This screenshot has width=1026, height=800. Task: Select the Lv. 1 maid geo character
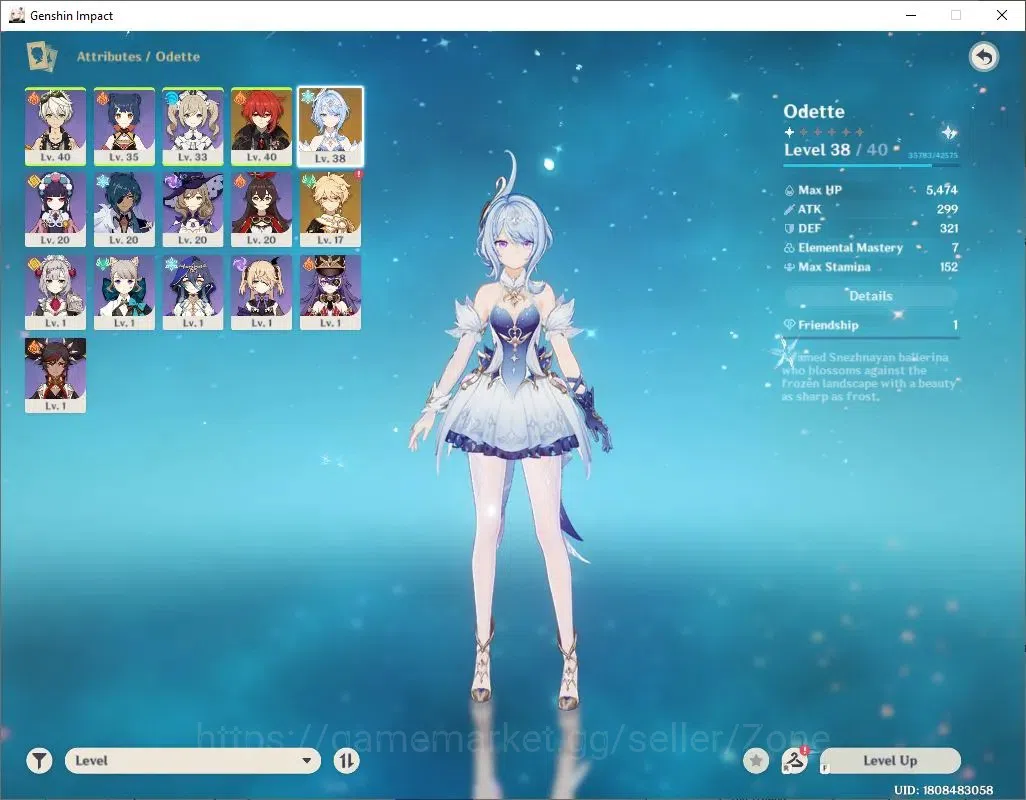coord(56,292)
